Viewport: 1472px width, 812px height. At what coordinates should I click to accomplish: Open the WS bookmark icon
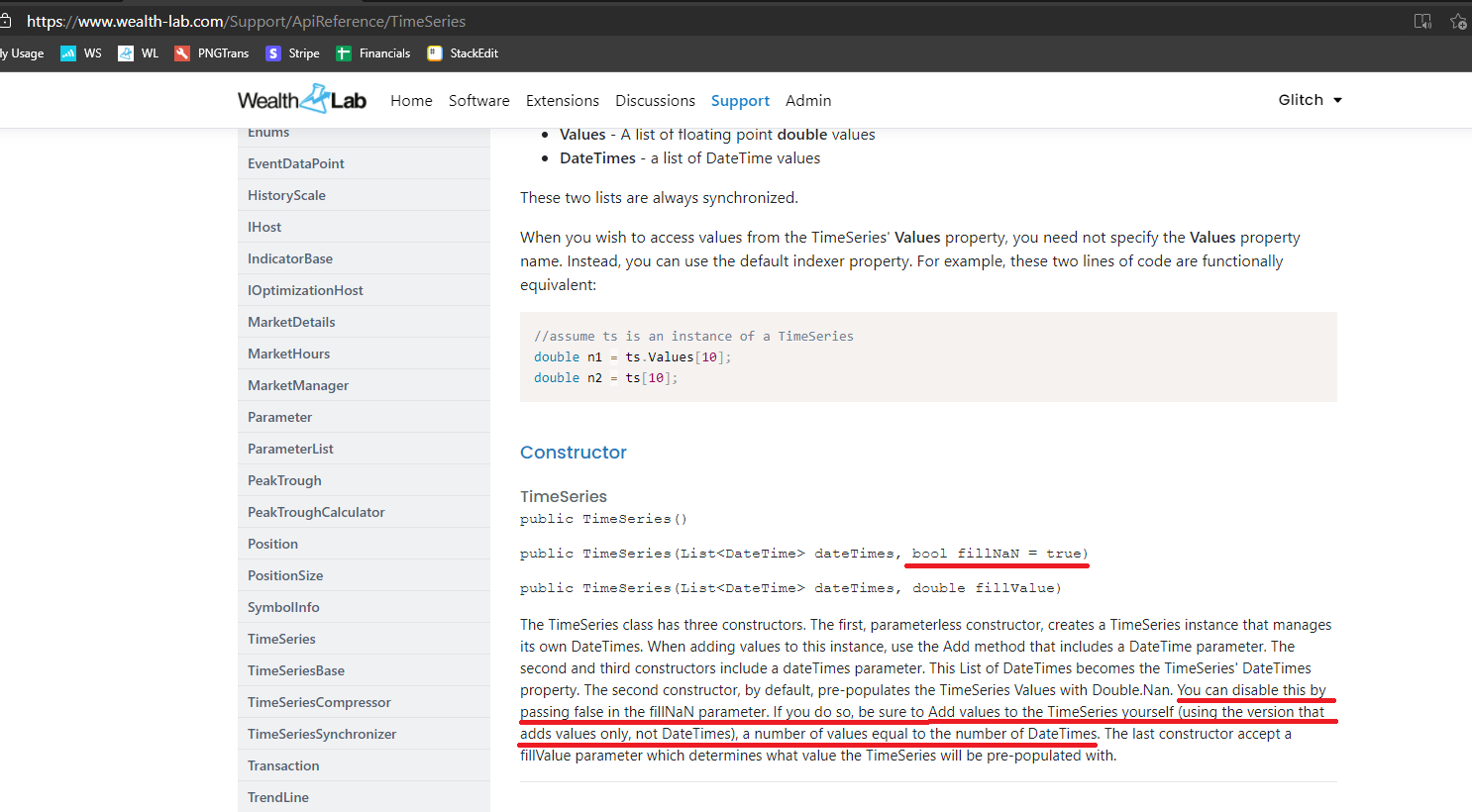click(x=68, y=53)
